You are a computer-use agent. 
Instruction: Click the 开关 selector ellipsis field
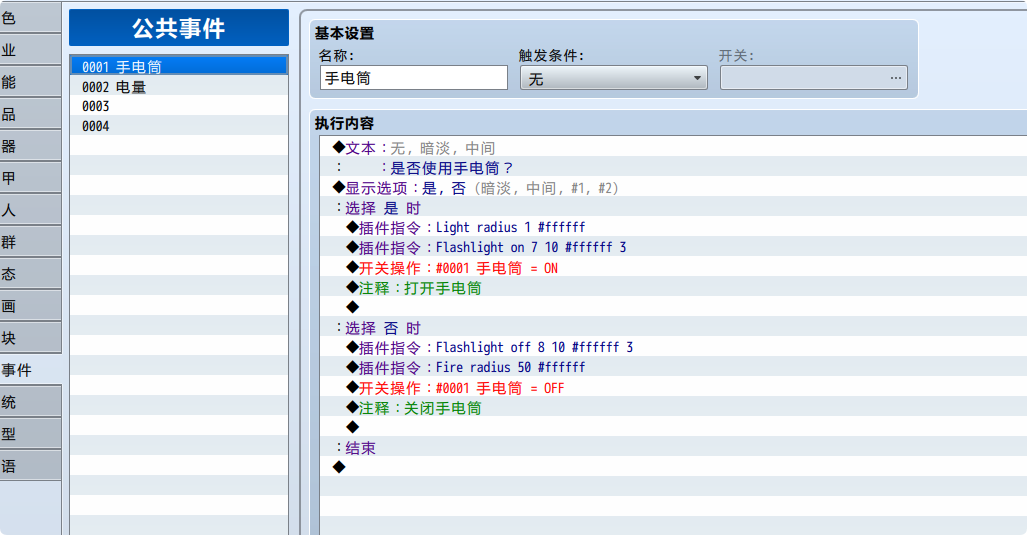pyautogui.click(x=813, y=78)
